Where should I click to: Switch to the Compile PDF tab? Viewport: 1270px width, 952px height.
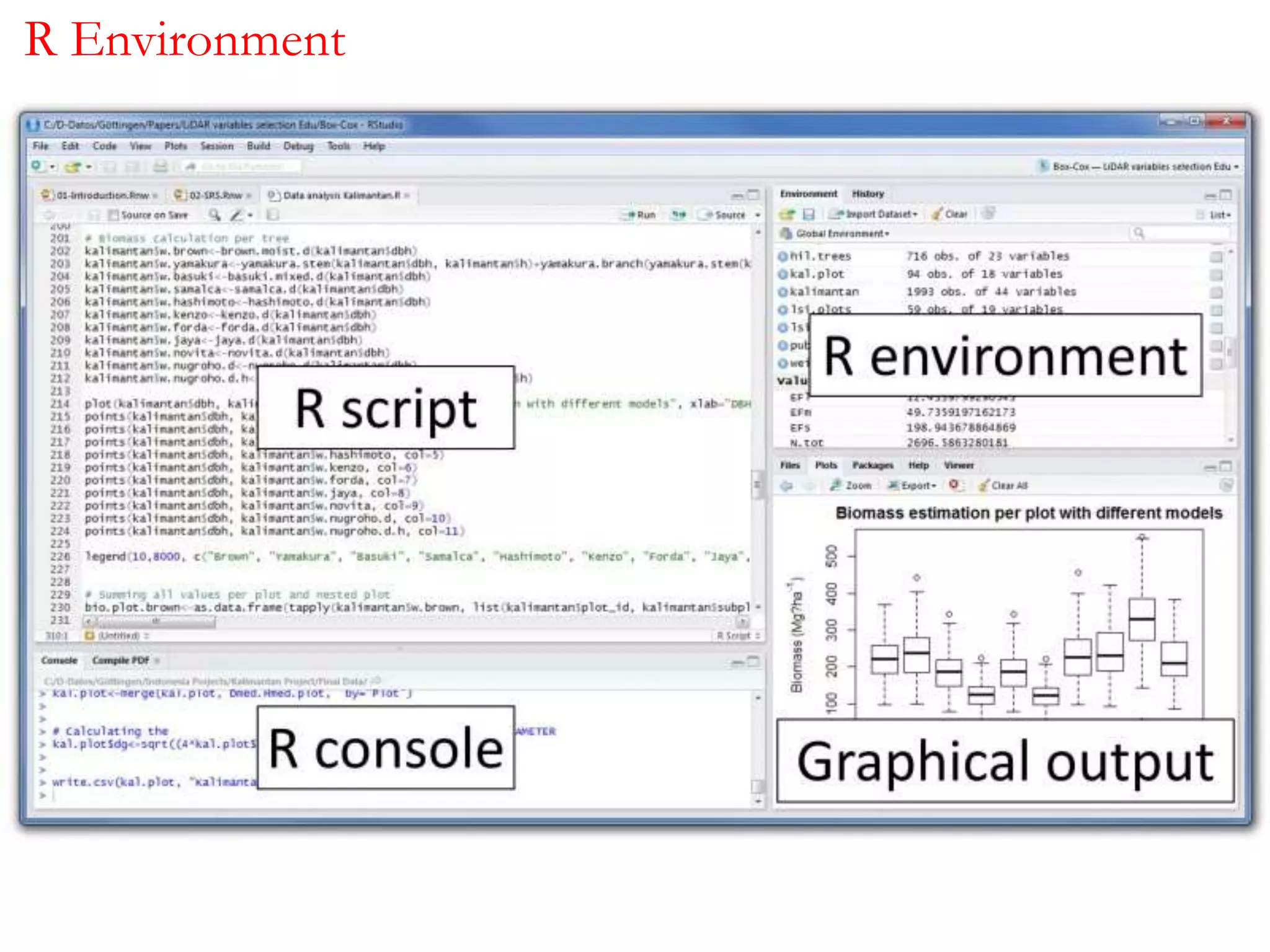click(x=121, y=661)
